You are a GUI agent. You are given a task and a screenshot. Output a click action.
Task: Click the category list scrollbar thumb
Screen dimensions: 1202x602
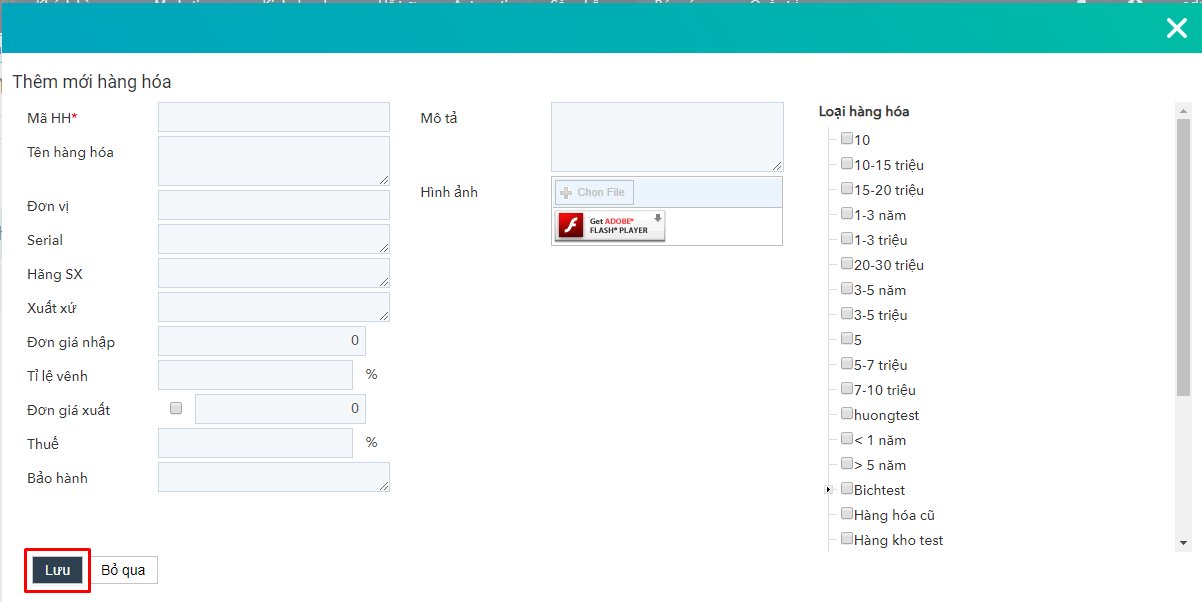(1184, 257)
